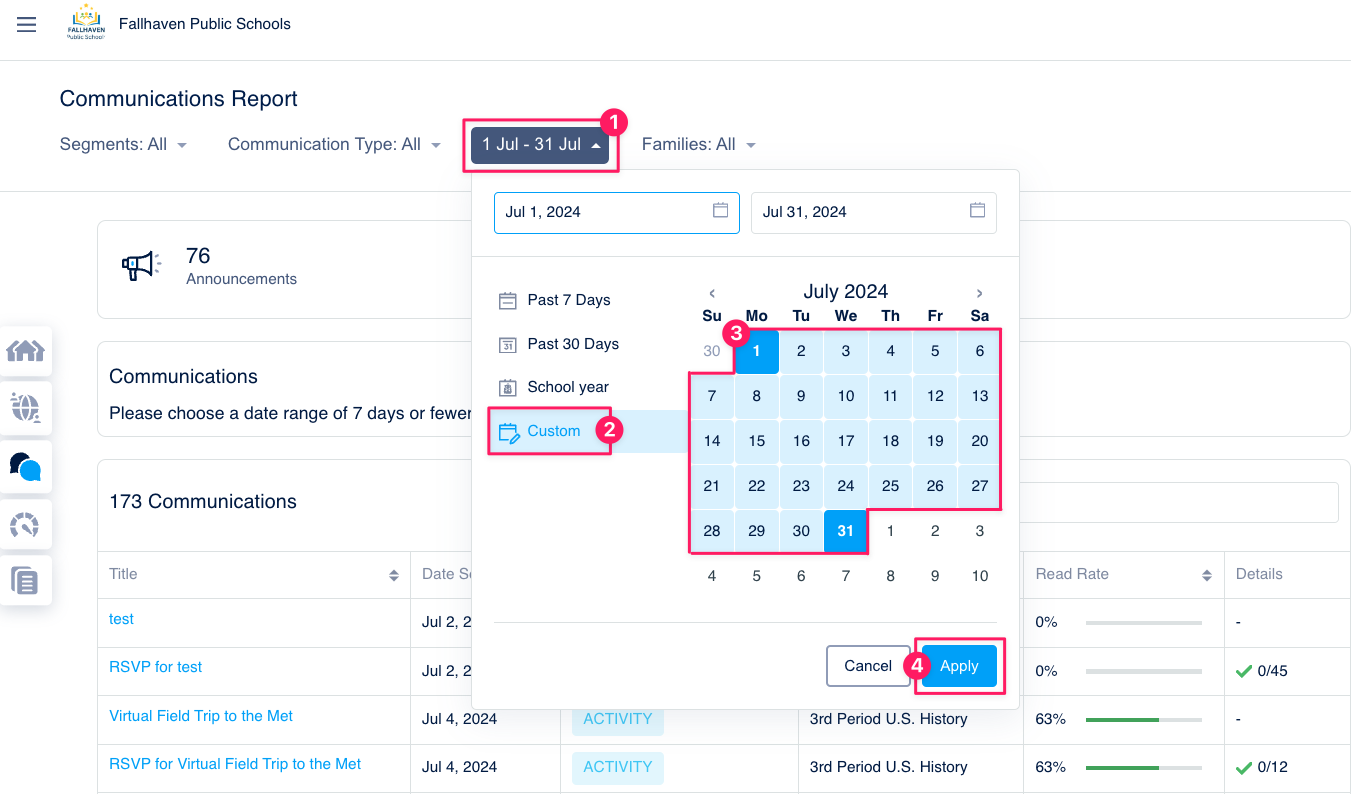1351x794 pixels.
Task: Apply the selected date range
Action: 959,666
